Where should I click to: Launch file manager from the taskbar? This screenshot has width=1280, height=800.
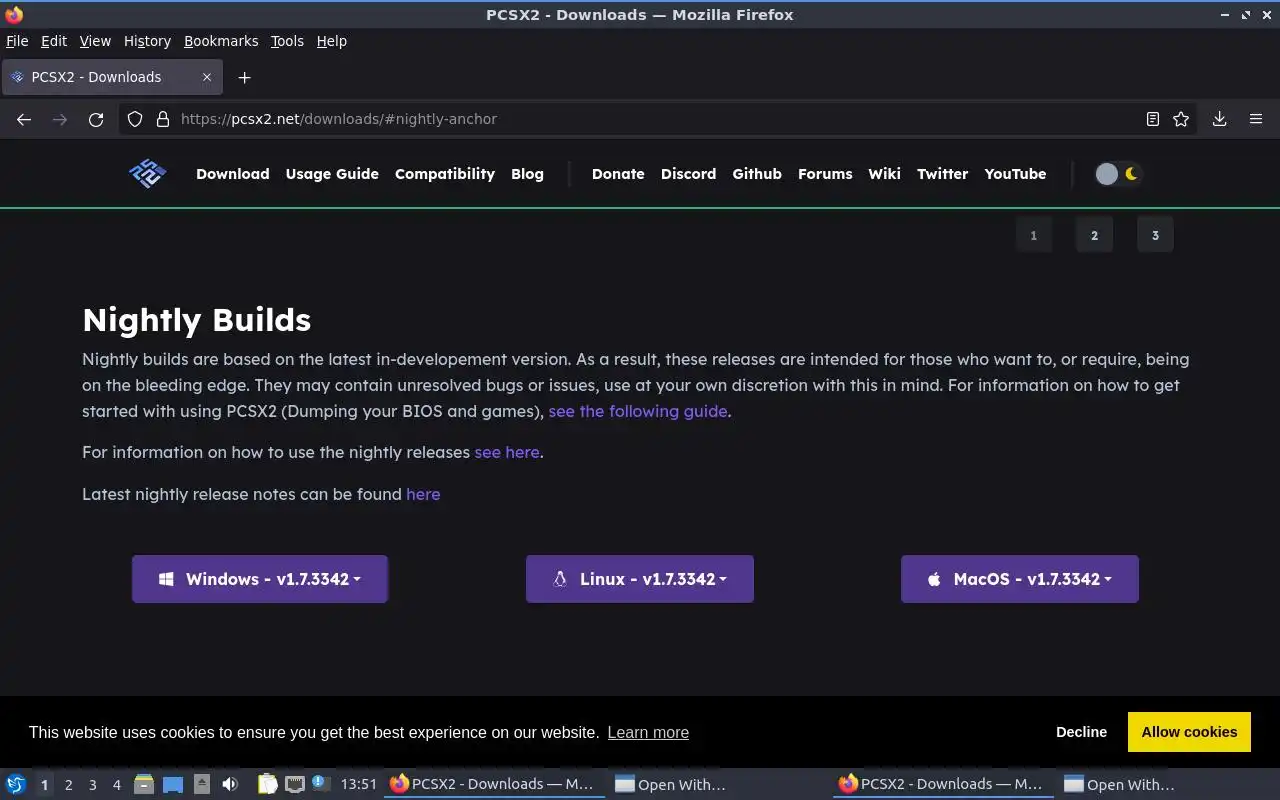tap(143, 784)
